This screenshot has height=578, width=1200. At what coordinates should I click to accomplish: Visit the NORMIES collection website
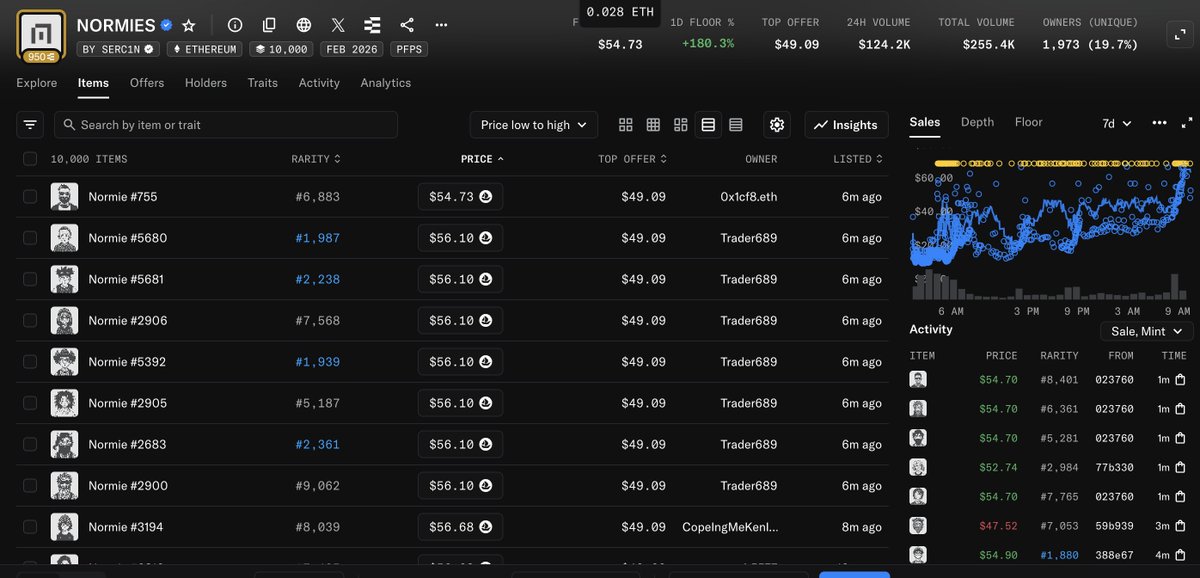tap(302, 25)
